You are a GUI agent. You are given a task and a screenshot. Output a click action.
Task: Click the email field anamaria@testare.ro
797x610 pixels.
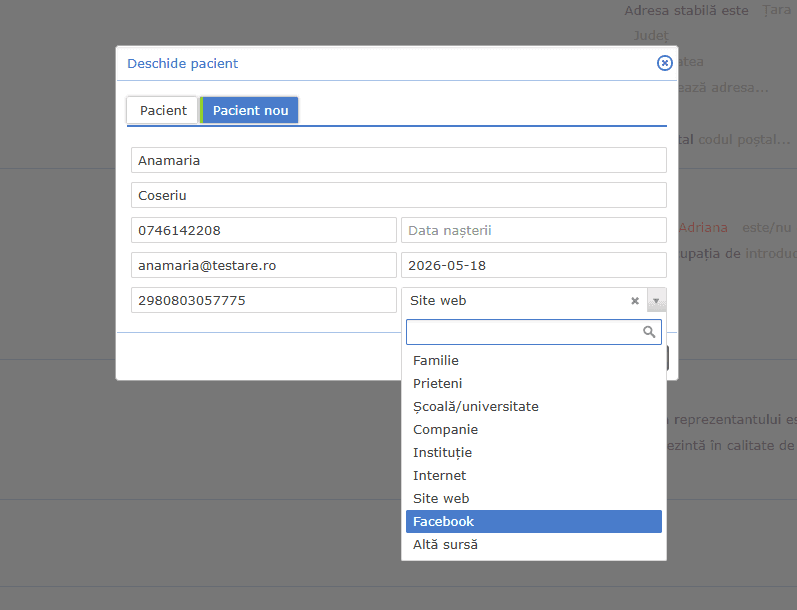click(264, 265)
